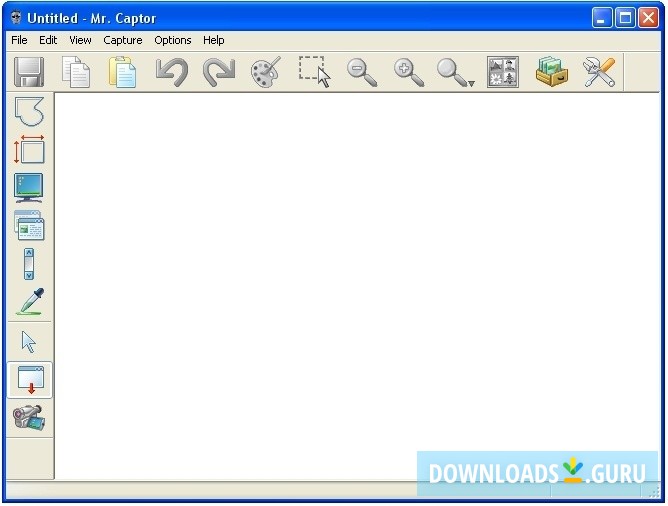The height and width of the screenshot is (506, 668).
Task: Open the File menu
Action: [19, 40]
